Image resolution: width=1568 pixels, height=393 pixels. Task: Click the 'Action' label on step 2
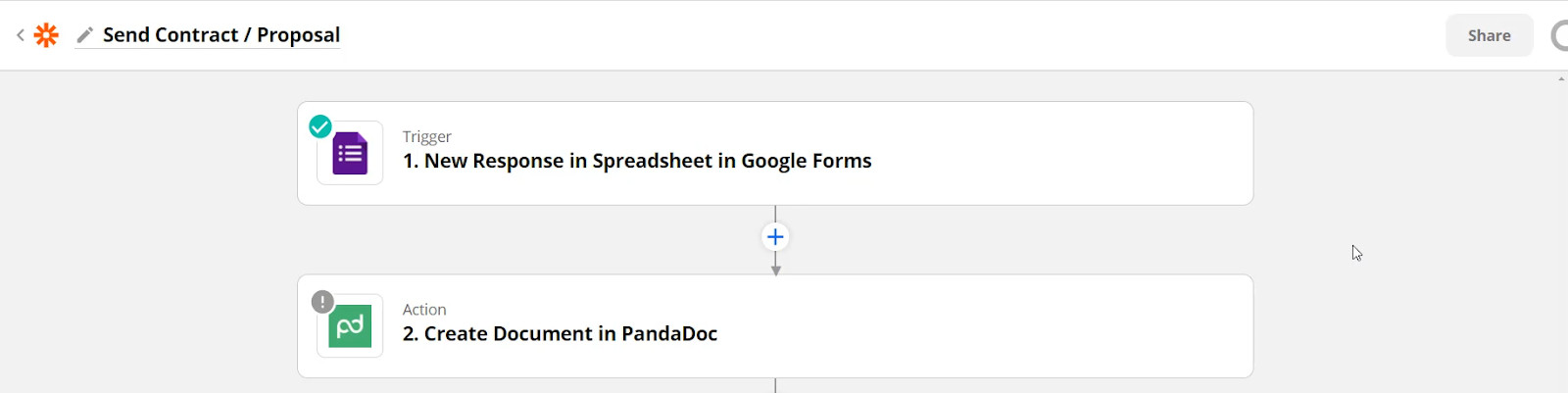[x=424, y=310]
